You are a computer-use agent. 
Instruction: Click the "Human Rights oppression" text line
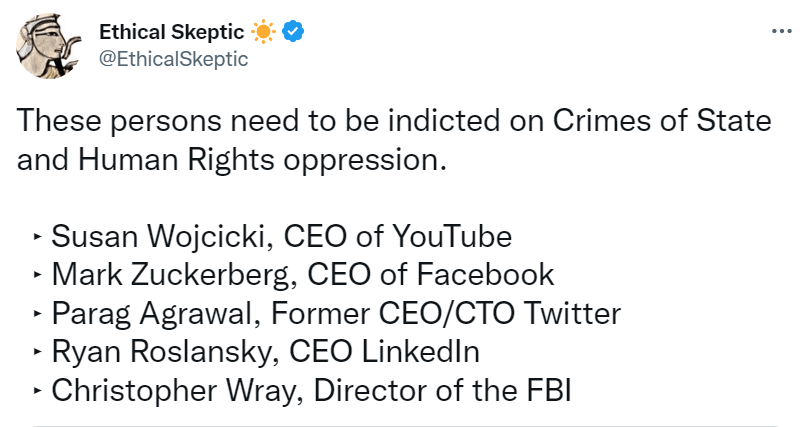[231, 159]
